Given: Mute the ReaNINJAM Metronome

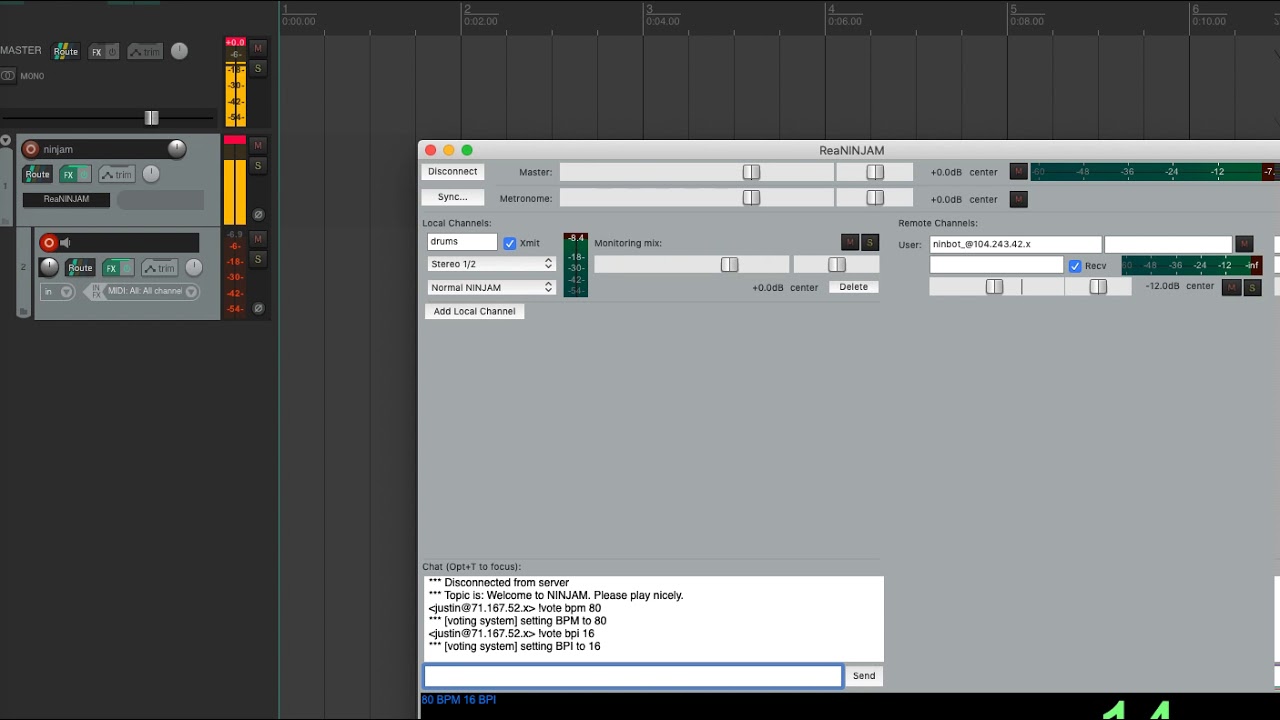Looking at the screenshot, I should click(x=1018, y=199).
